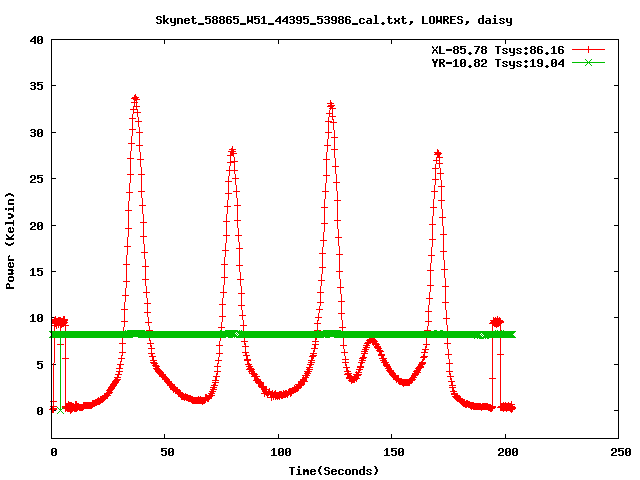640x480 pixels.
Task: Click the x-axis tick label 50
Action: pos(167,452)
